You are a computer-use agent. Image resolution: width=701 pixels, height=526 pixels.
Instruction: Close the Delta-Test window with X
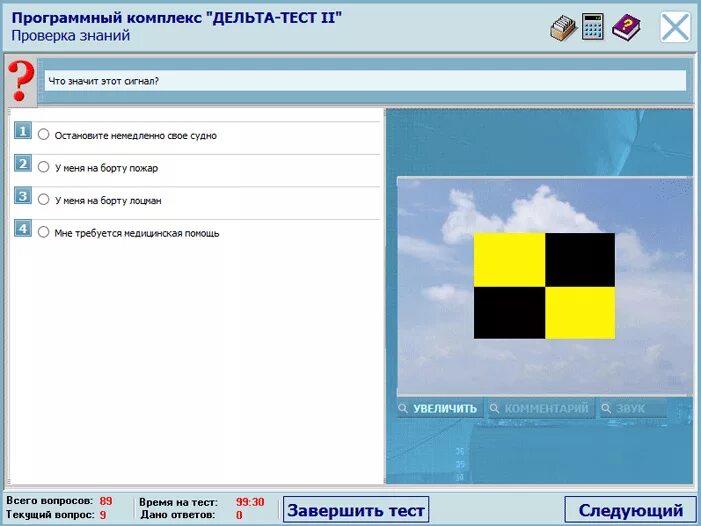click(x=675, y=27)
